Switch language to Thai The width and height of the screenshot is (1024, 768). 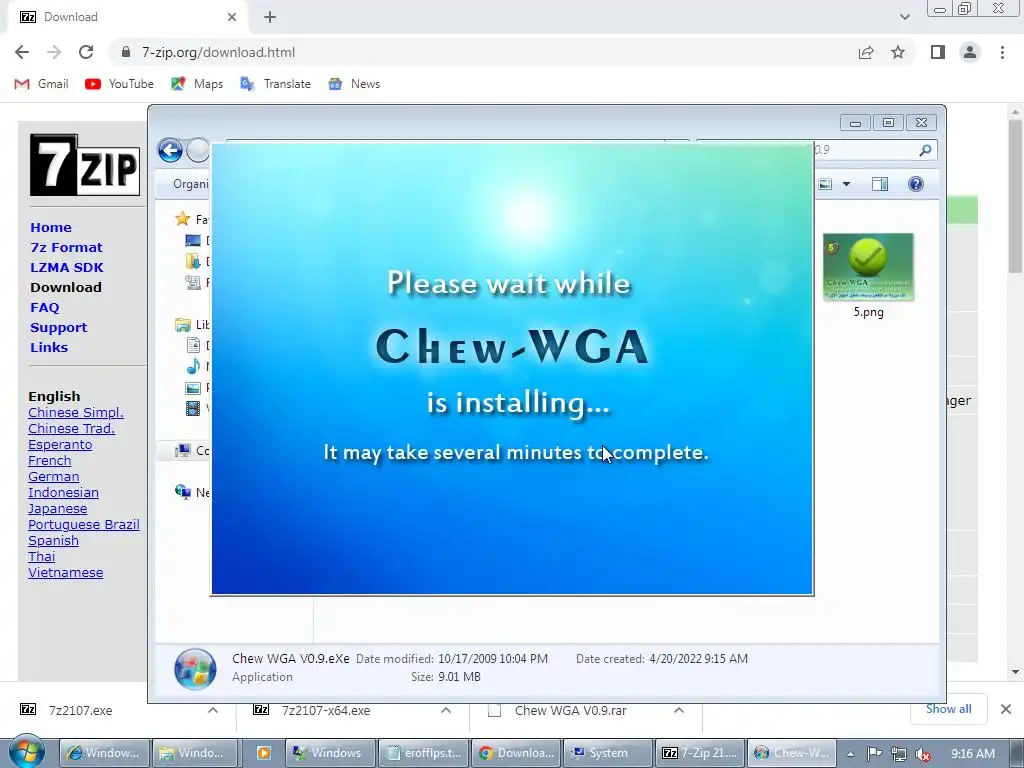coord(42,556)
